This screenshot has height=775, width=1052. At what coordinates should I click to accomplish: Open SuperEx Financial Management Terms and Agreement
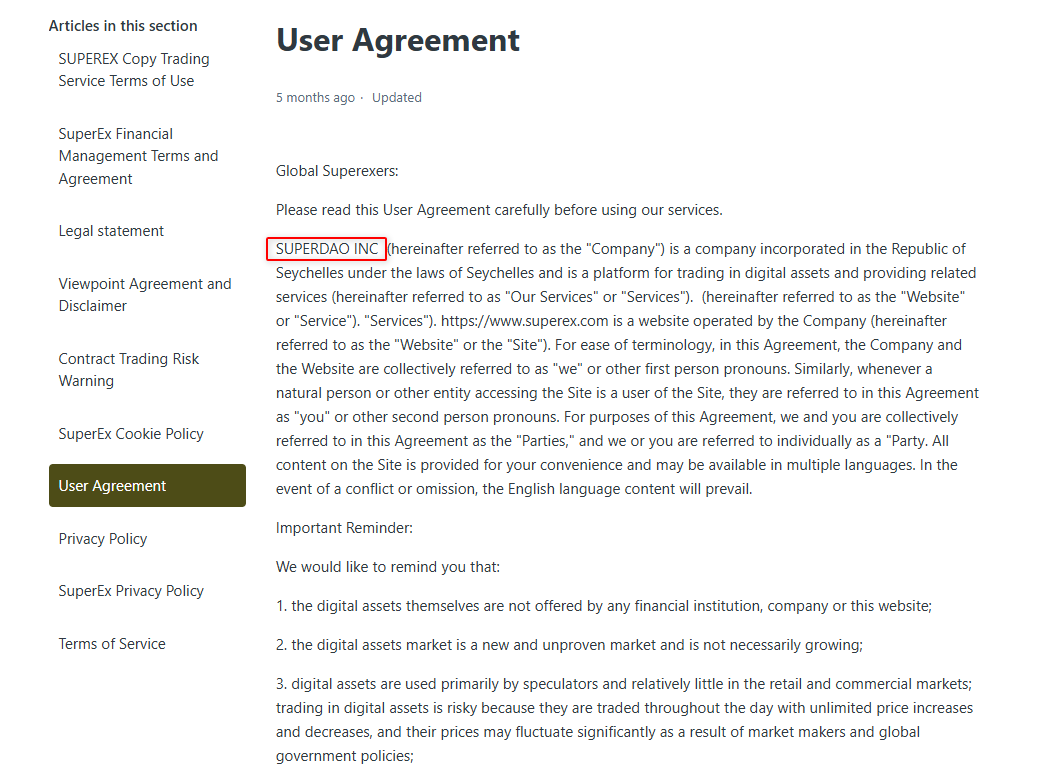click(x=138, y=156)
